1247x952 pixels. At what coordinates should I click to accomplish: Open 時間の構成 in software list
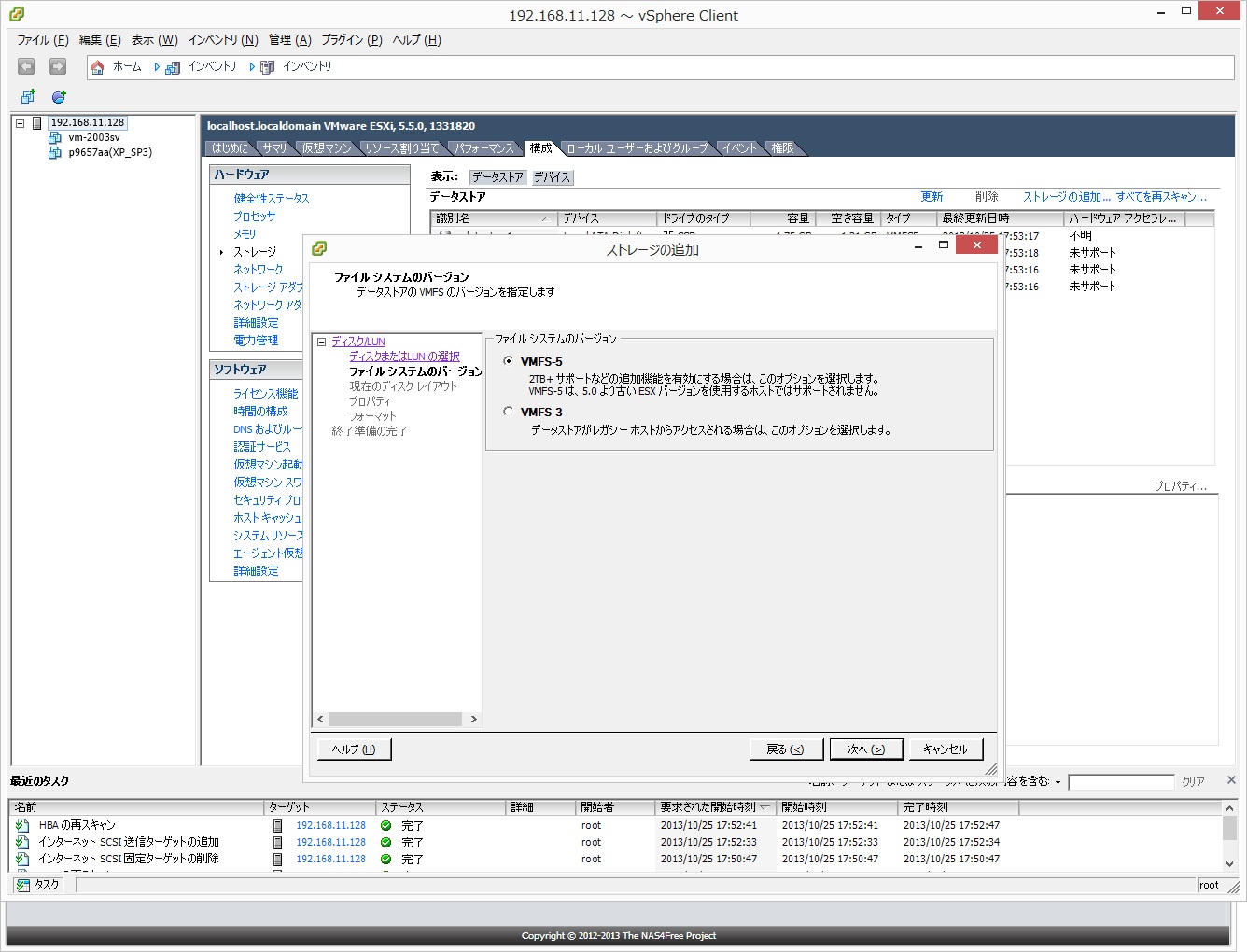coord(260,412)
